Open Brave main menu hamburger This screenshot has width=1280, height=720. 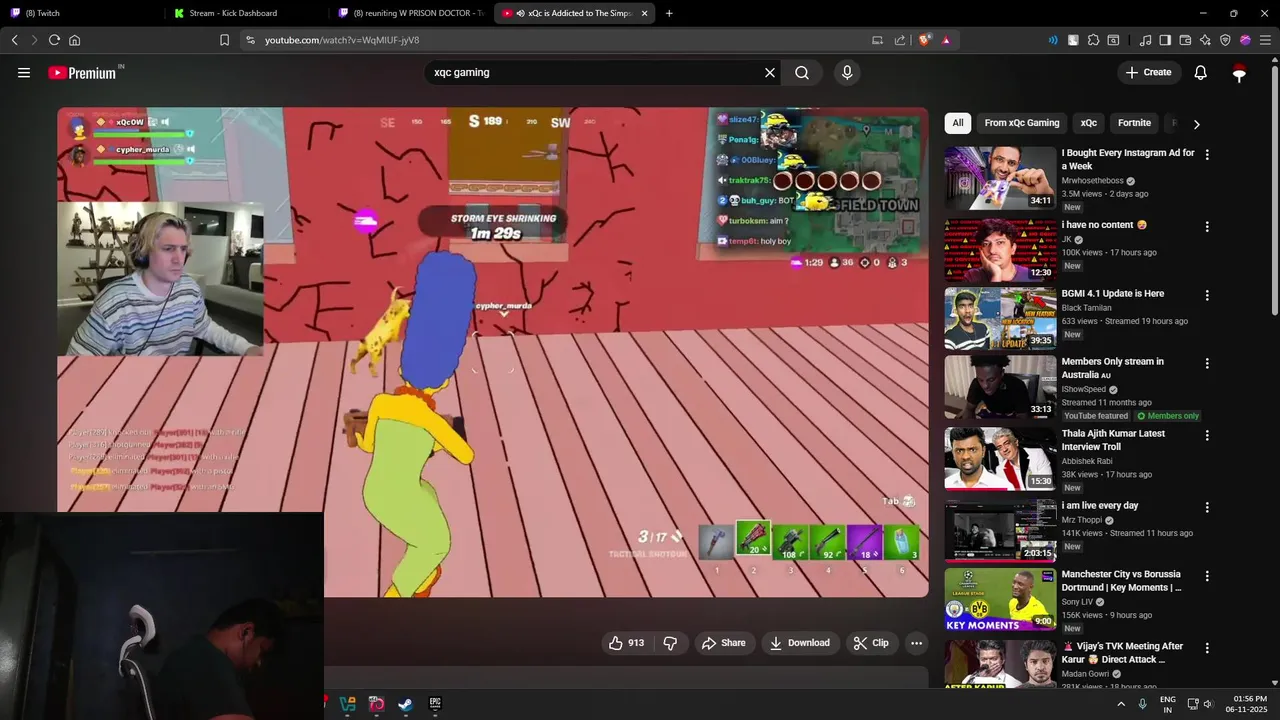pos(1264,40)
